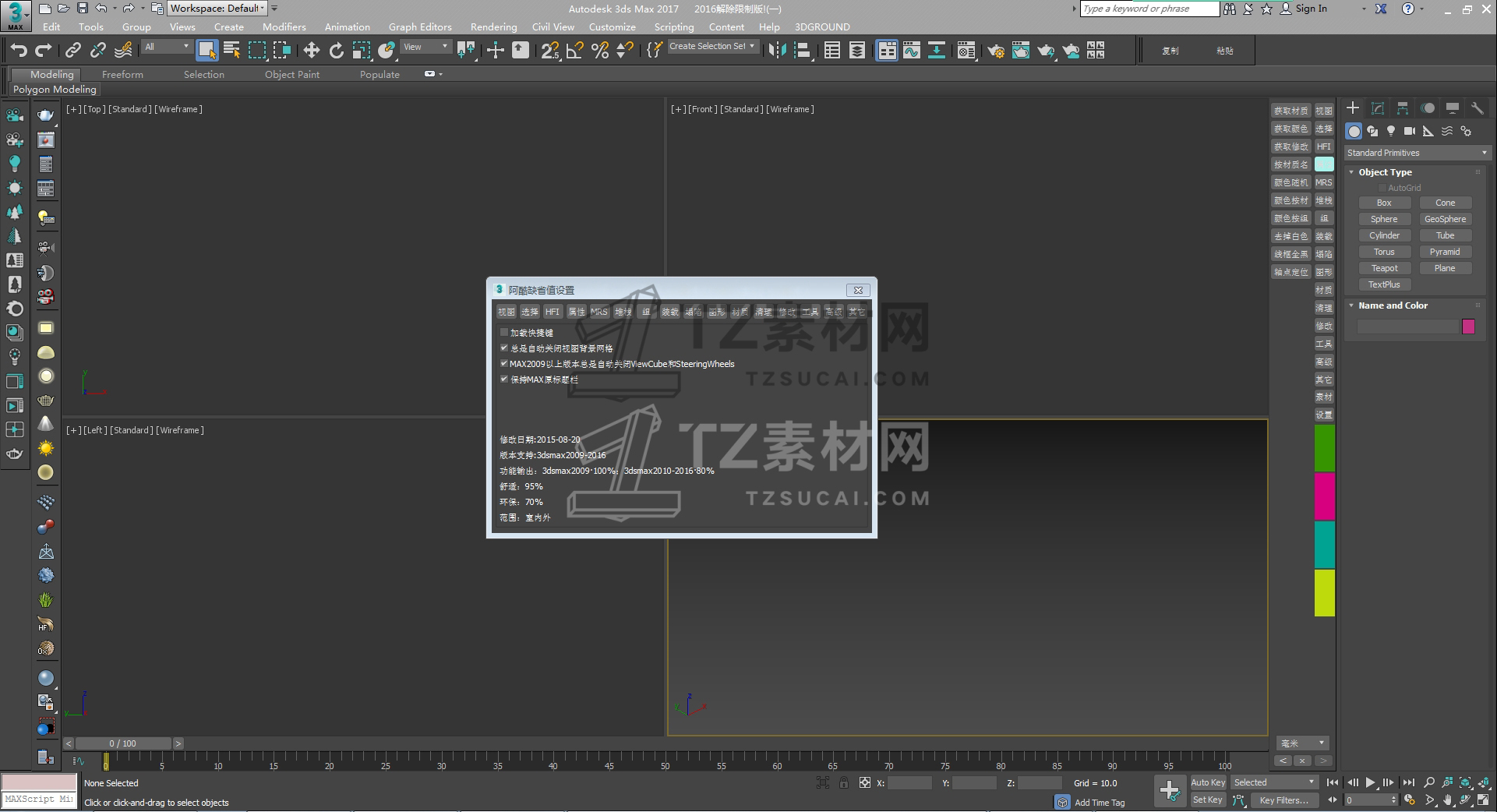
Task: Open the Schematic View icon
Action: (x=936, y=51)
